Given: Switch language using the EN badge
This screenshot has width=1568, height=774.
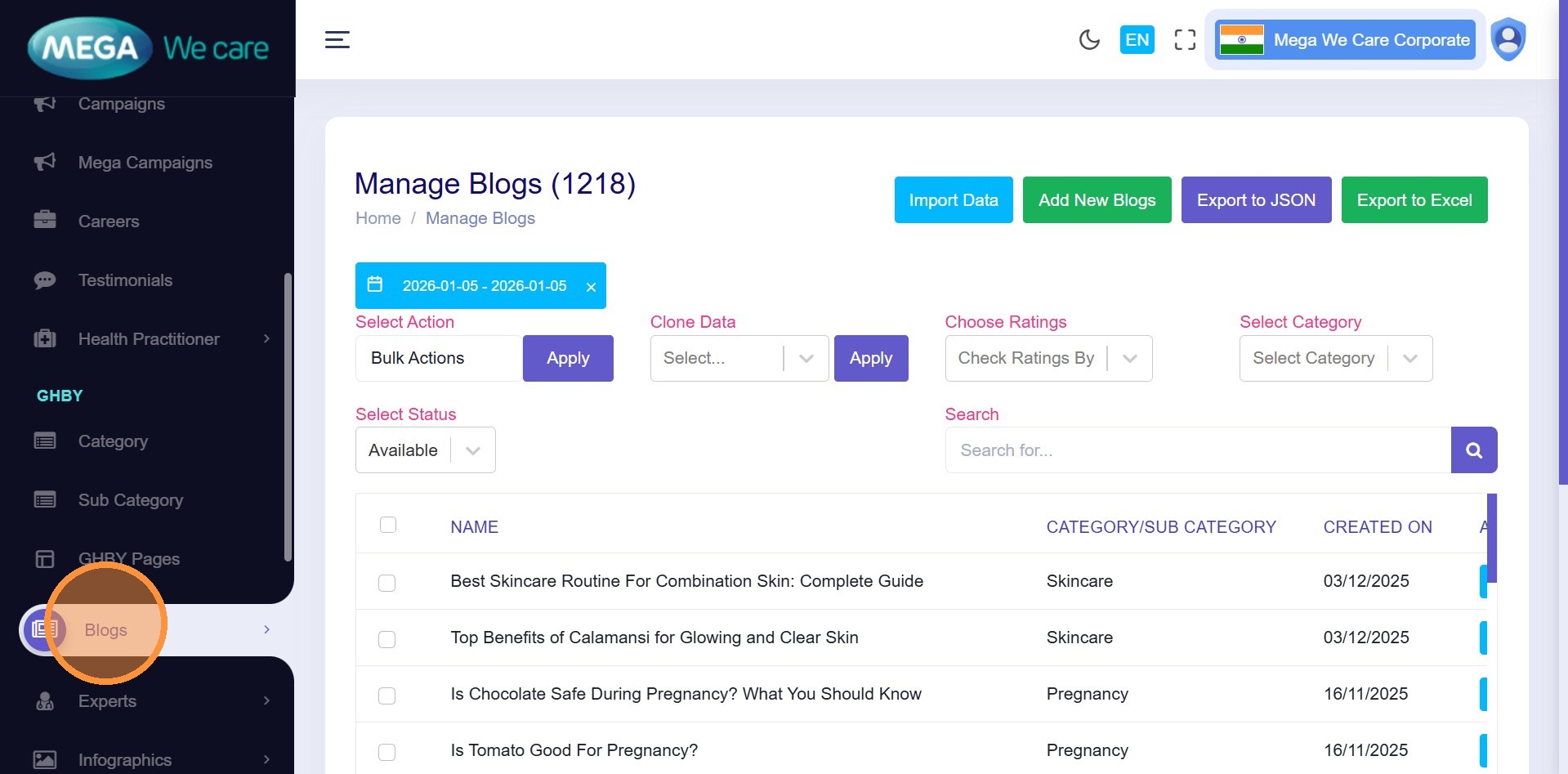Looking at the screenshot, I should [x=1137, y=40].
